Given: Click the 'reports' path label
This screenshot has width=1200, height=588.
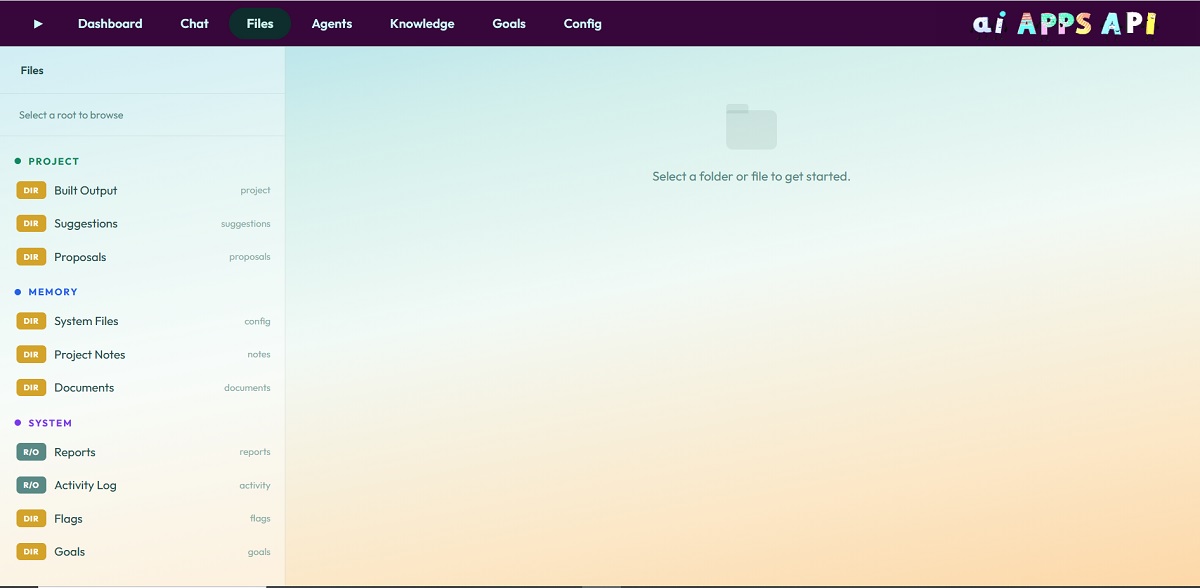Looking at the screenshot, I should pos(255,453).
